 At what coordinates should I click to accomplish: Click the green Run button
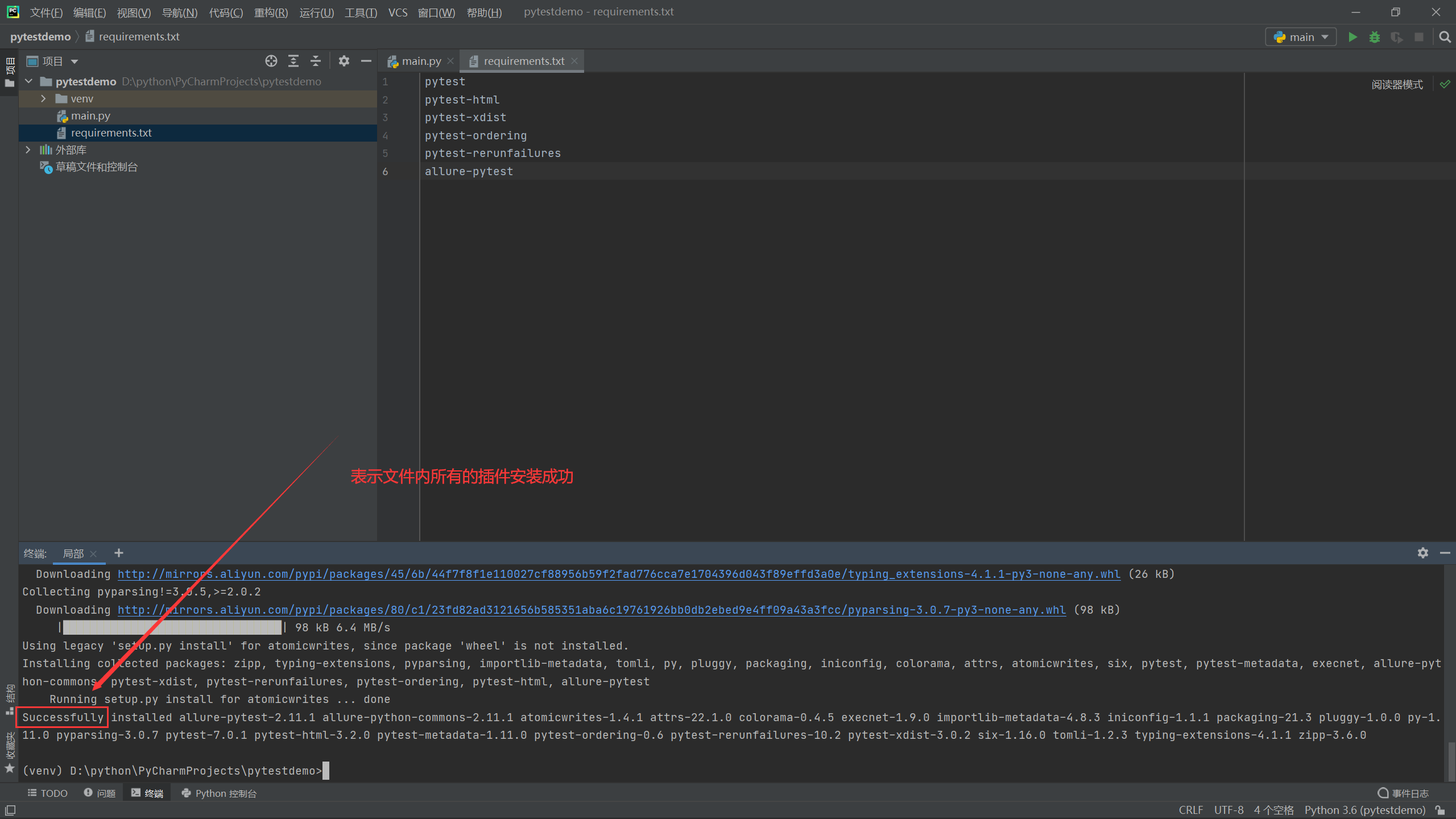point(1352,37)
